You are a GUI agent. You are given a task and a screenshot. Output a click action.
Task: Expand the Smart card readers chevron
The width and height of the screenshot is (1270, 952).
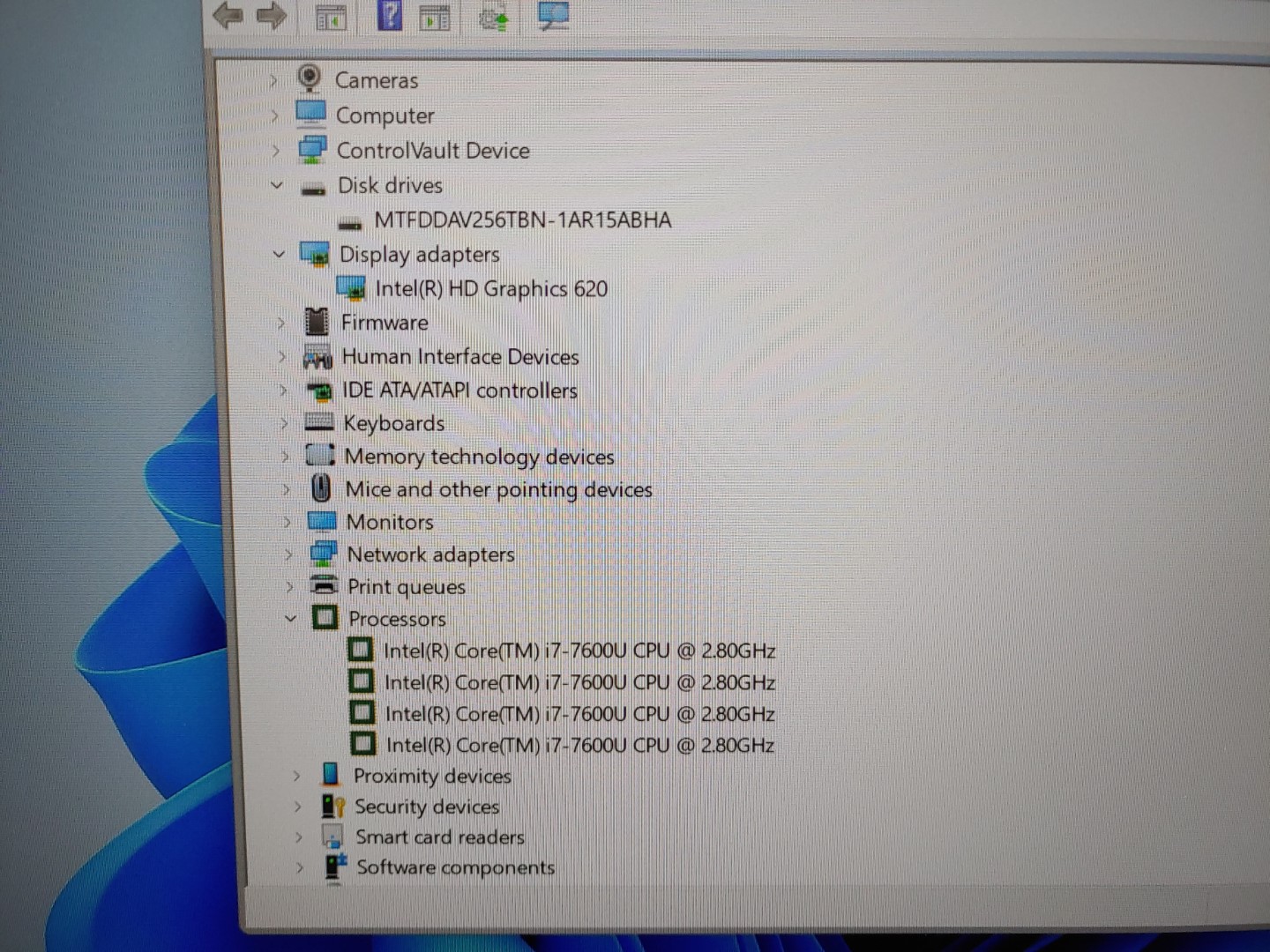point(298,837)
